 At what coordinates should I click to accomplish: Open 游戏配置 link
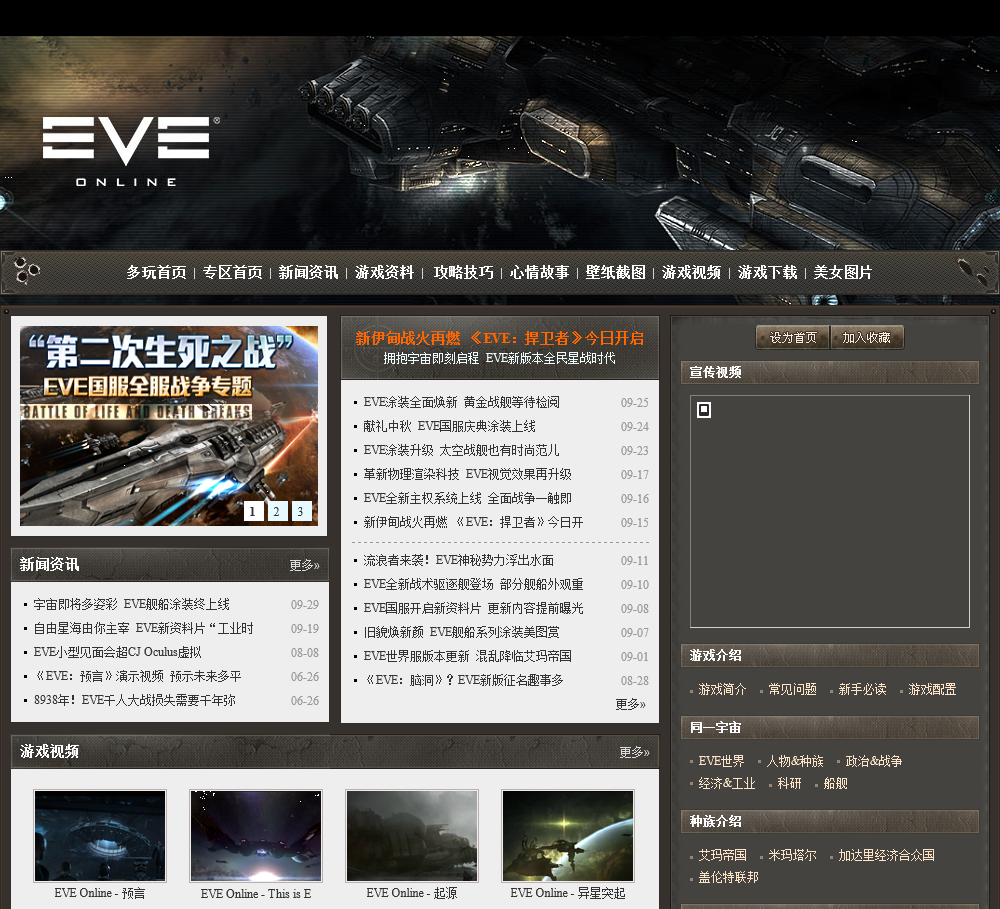coord(932,690)
